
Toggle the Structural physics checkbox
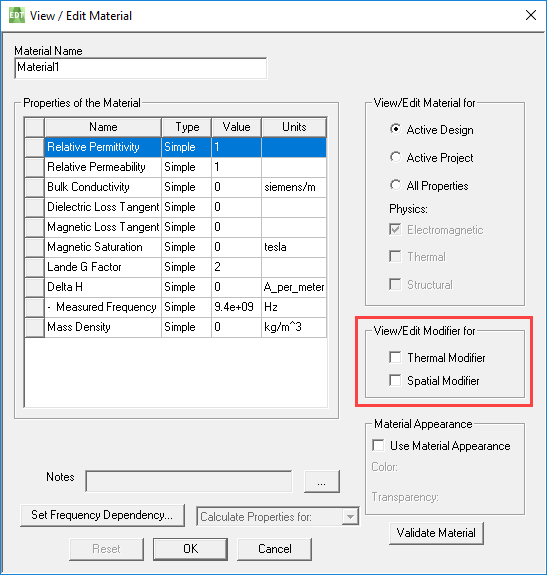[395, 284]
